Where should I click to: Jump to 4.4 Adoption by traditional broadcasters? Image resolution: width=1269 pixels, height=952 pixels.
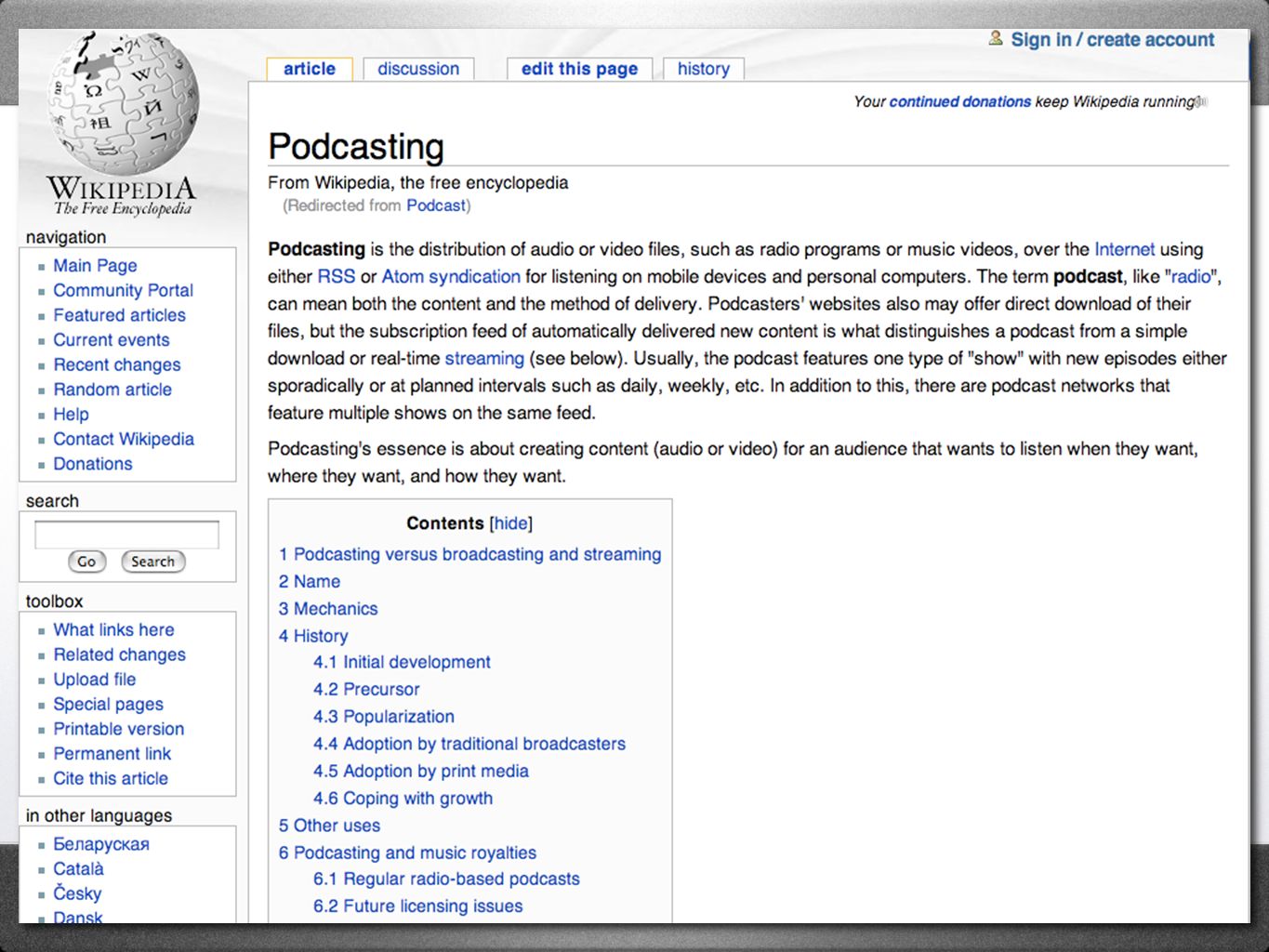469,744
